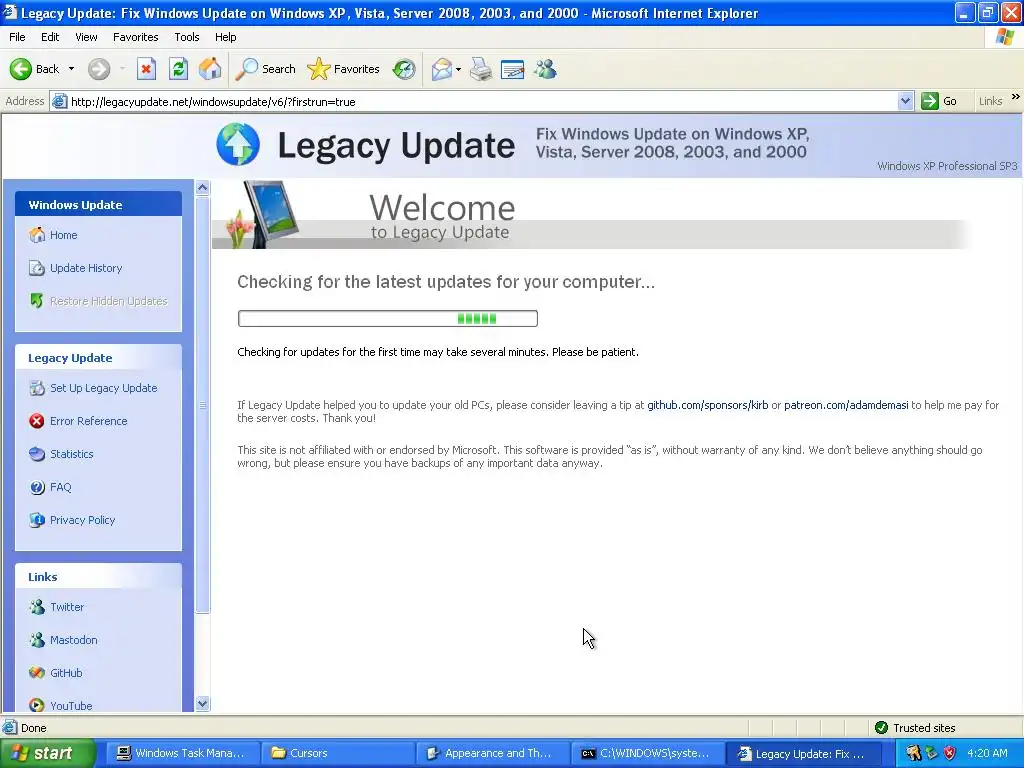Image resolution: width=1024 pixels, height=768 pixels.
Task: Click the Windows XP Professional SP3 text
Action: click(x=947, y=166)
